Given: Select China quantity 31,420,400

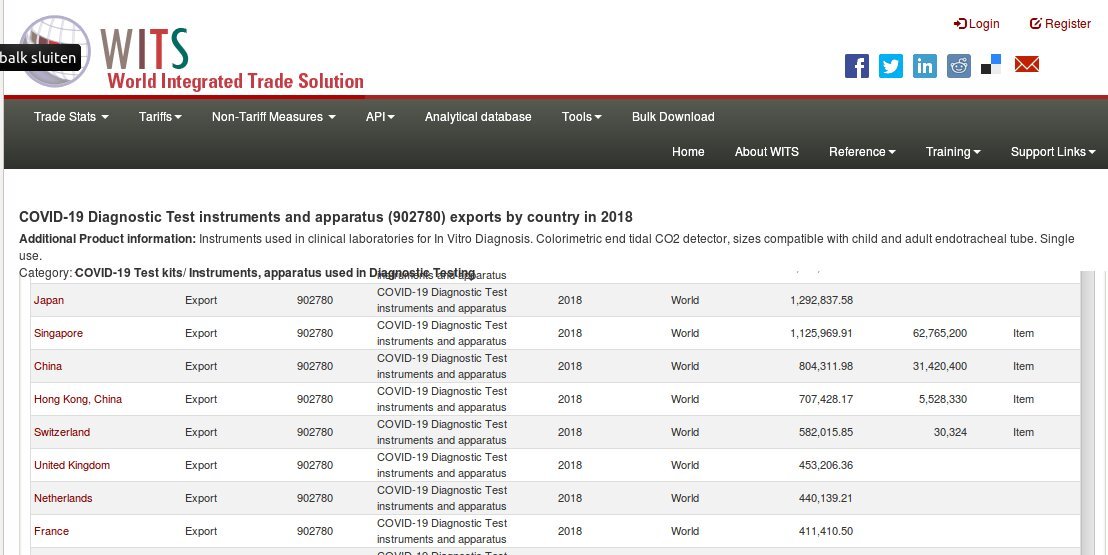Looking at the screenshot, I should (940, 366).
